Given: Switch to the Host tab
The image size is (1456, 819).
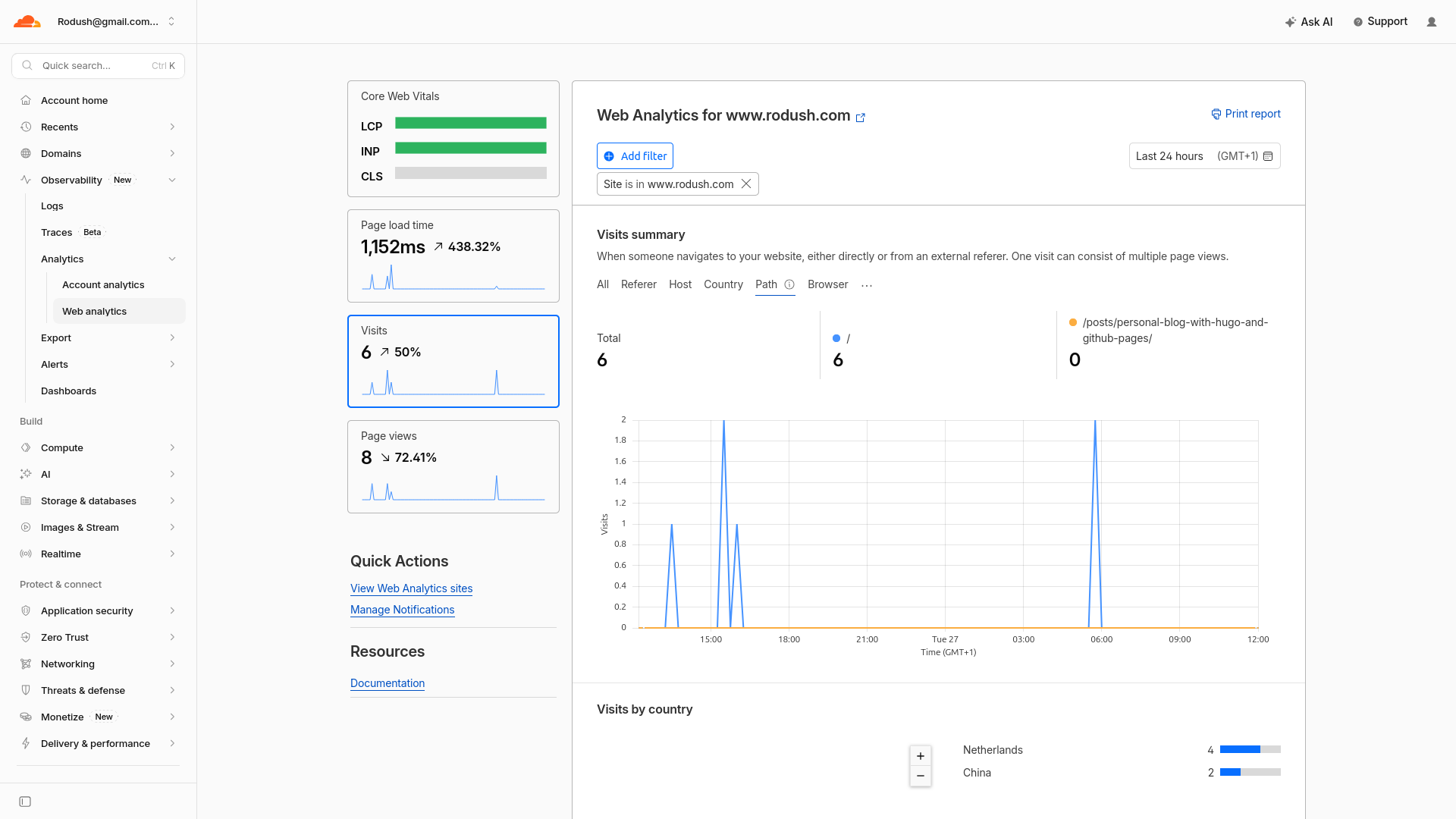Looking at the screenshot, I should click(x=680, y=284).
